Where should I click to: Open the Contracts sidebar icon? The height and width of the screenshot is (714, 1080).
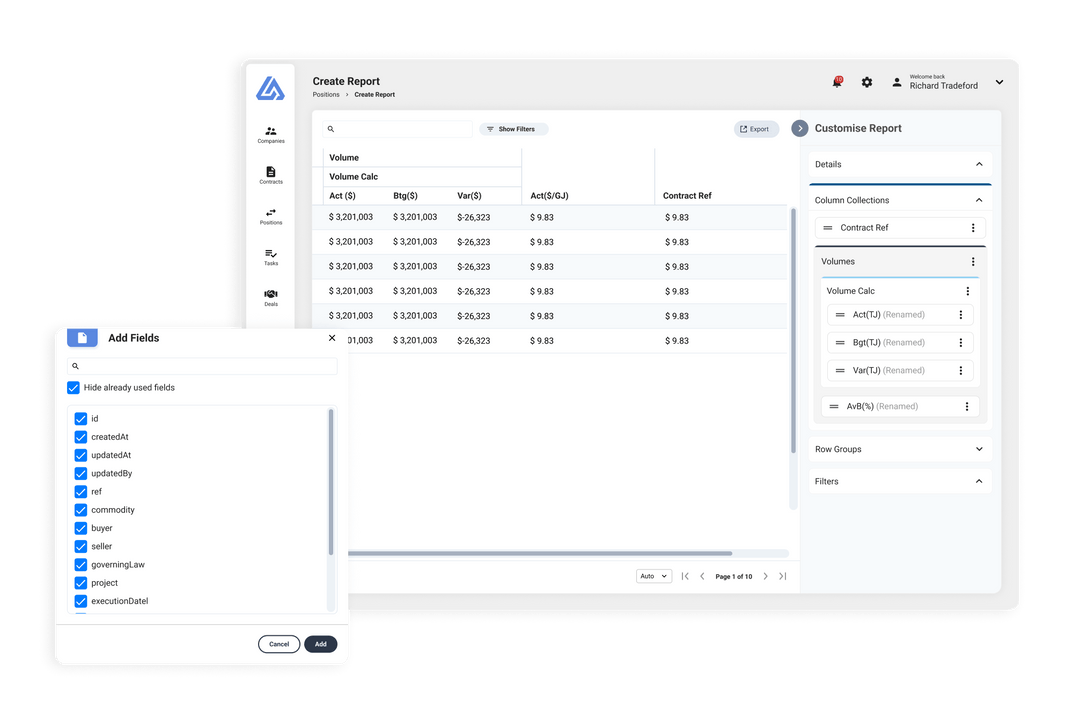pyautogui.click(x=270, y=175)
